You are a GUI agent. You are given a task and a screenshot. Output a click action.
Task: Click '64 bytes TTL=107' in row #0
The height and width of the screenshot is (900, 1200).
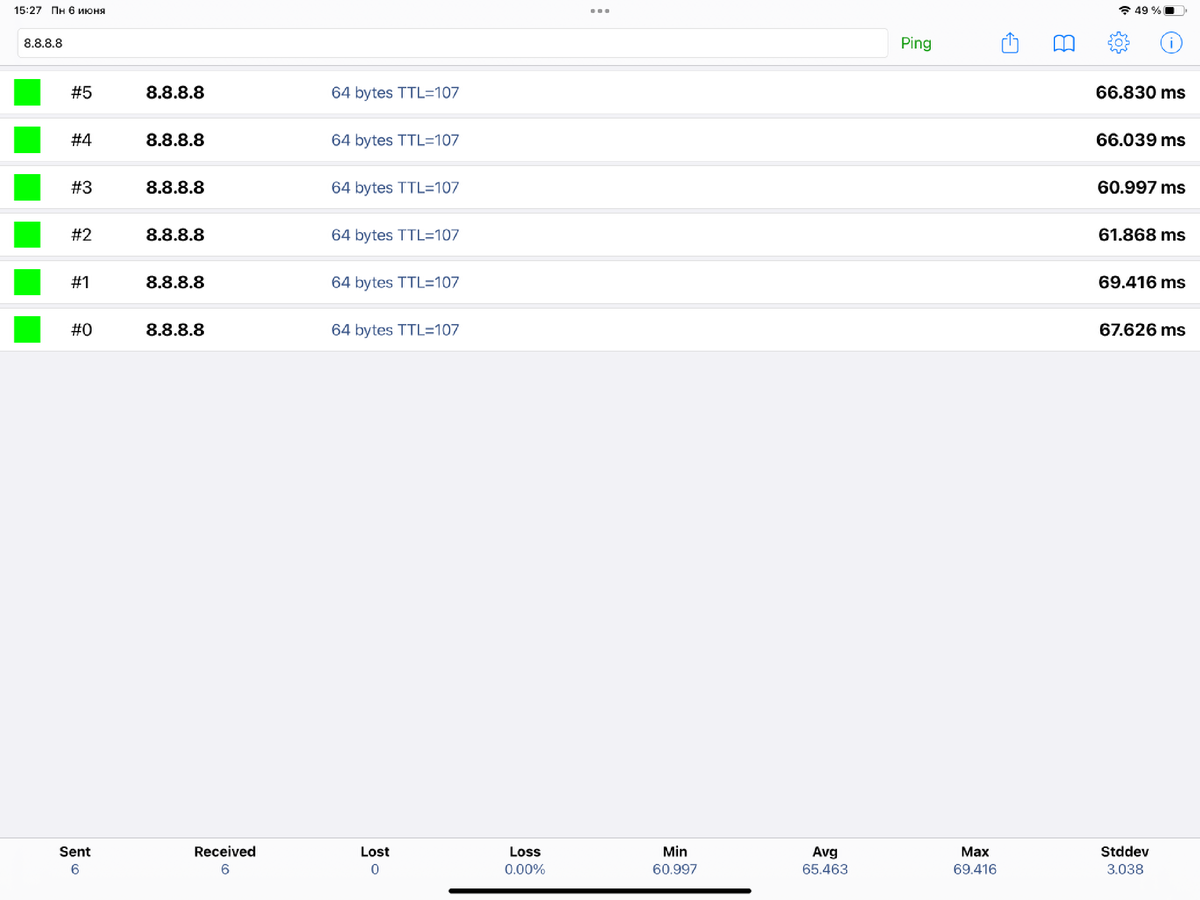(395, 330)
